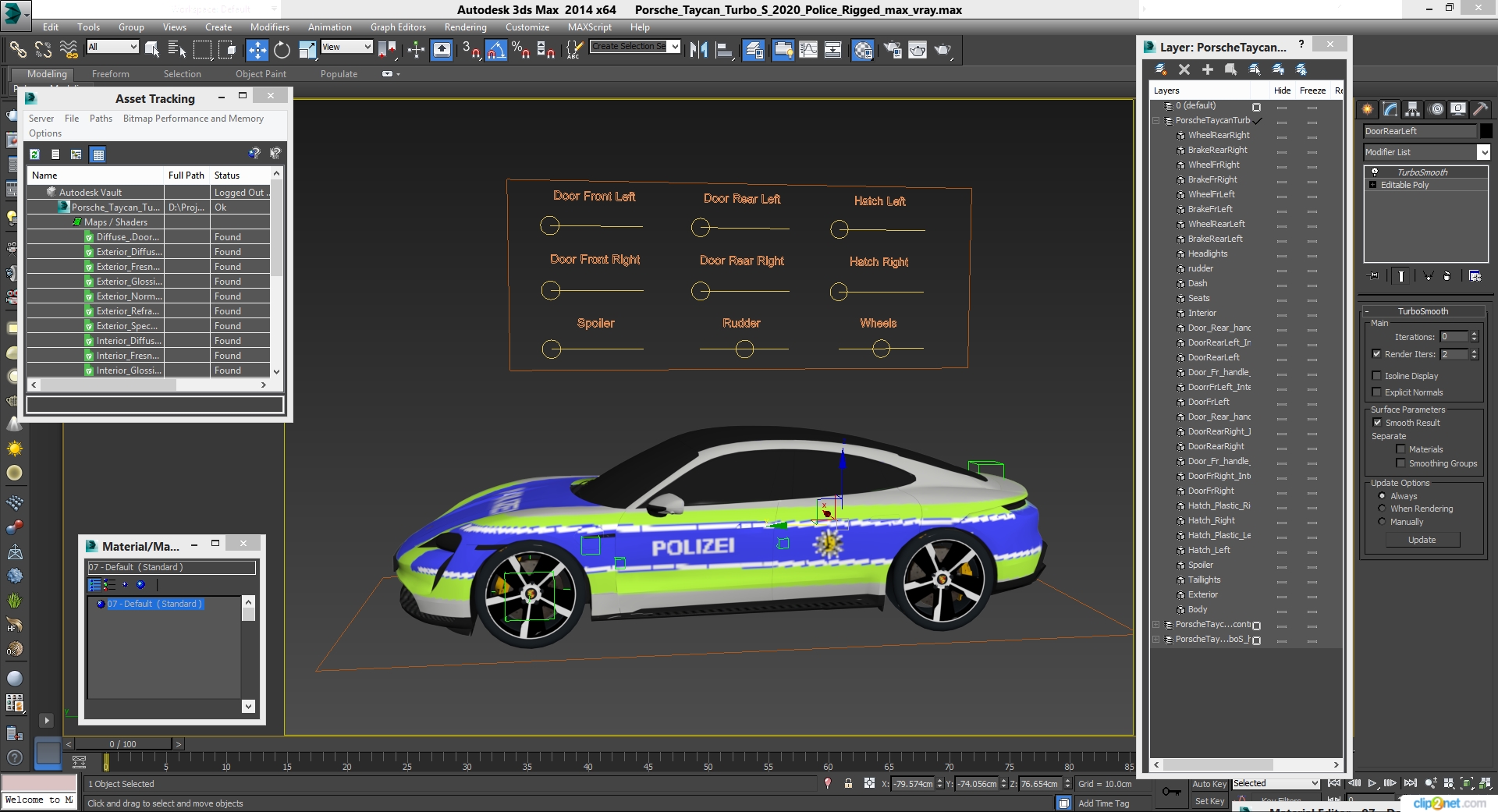This screenshot has height=812, width=1498.
Task: Enable Explicit Normals checkbox
Action: tap(1377, 392)
